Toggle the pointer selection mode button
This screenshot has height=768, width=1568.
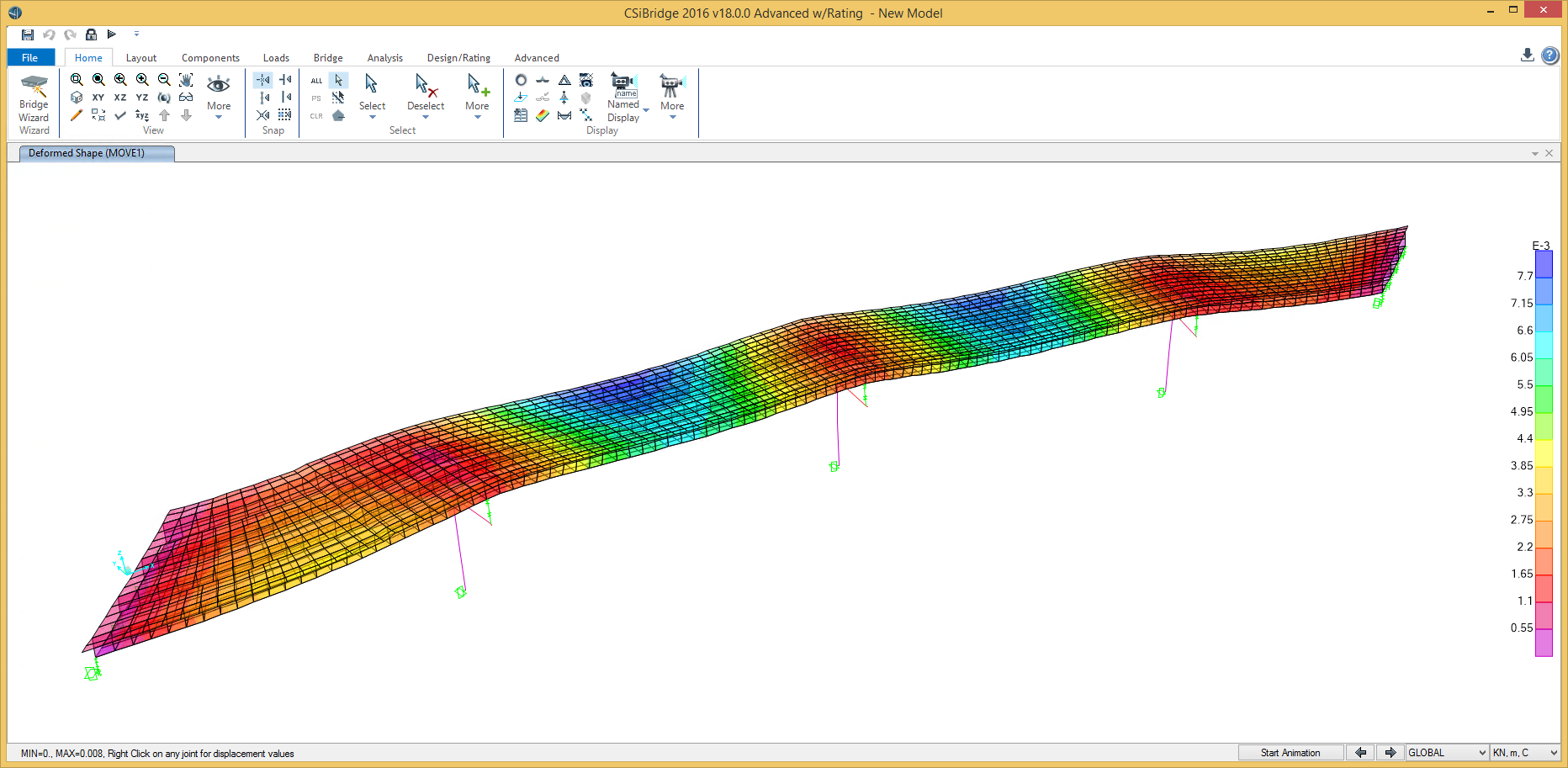(338, 80)
